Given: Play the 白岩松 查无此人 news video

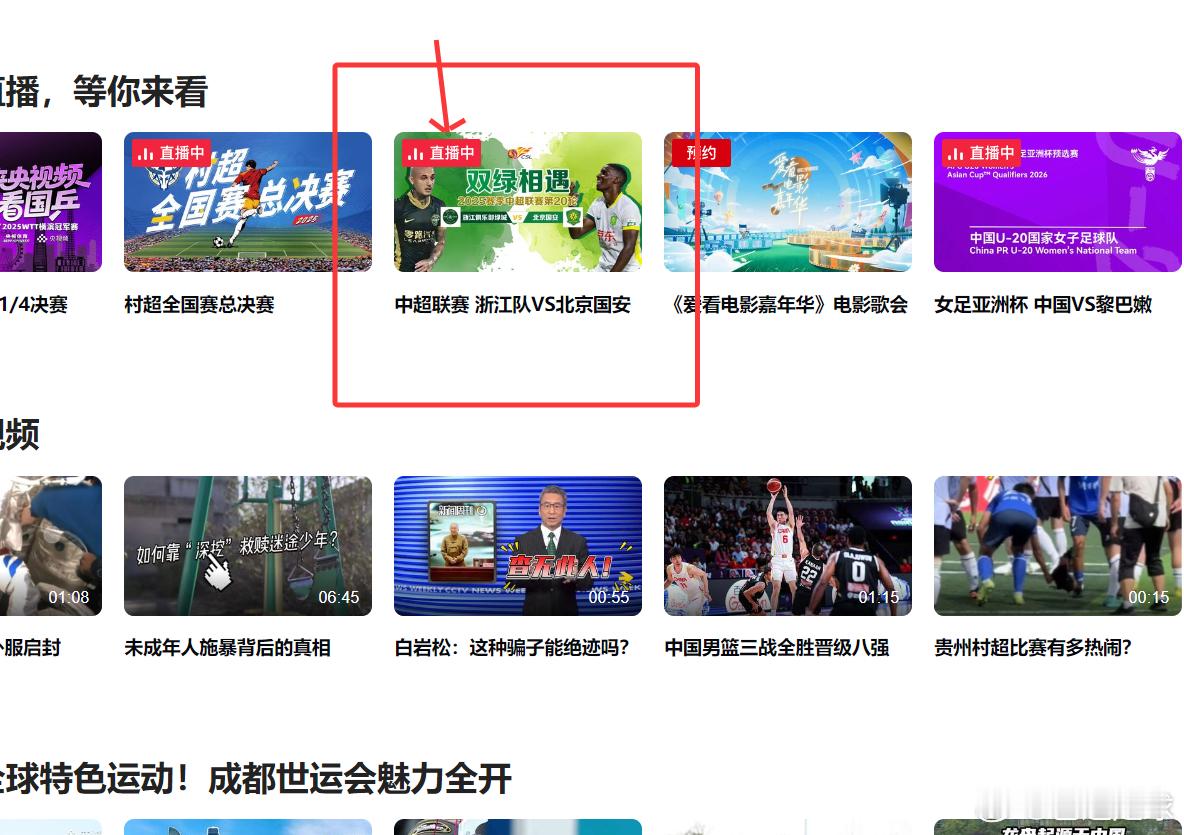Looking at the screenshot, I should tap(518, 546).
